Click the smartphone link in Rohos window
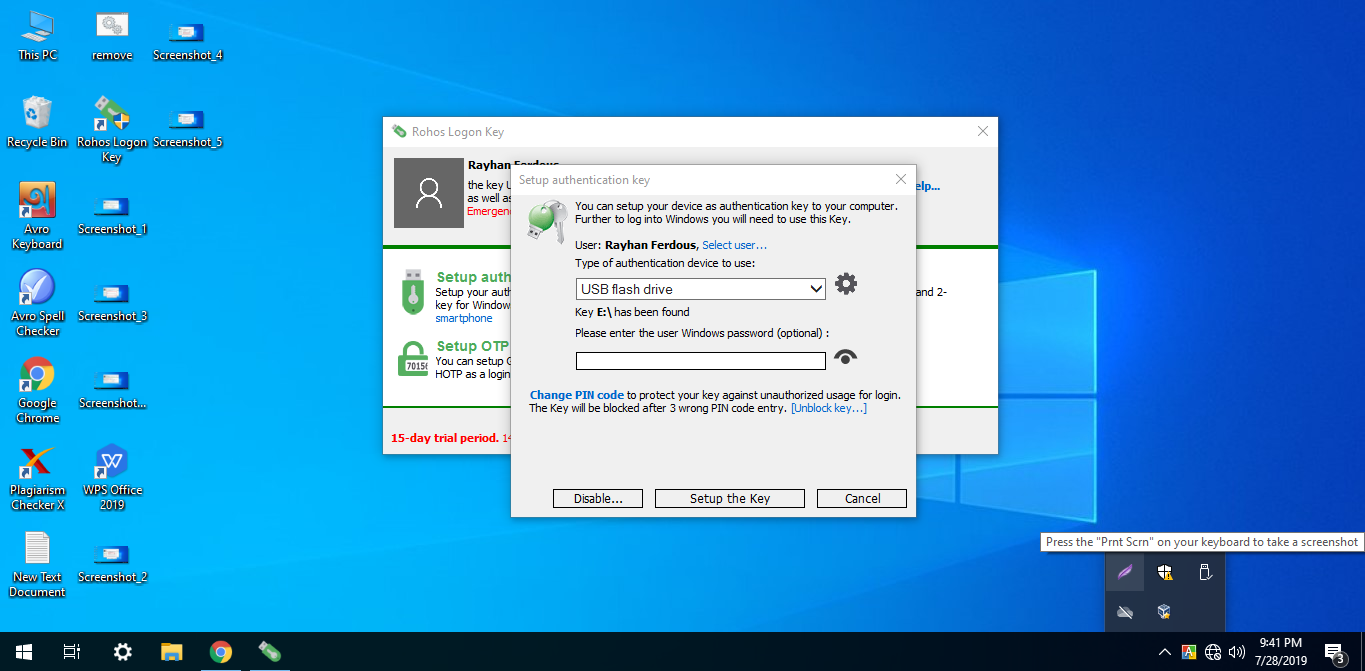 click(464, 318)
